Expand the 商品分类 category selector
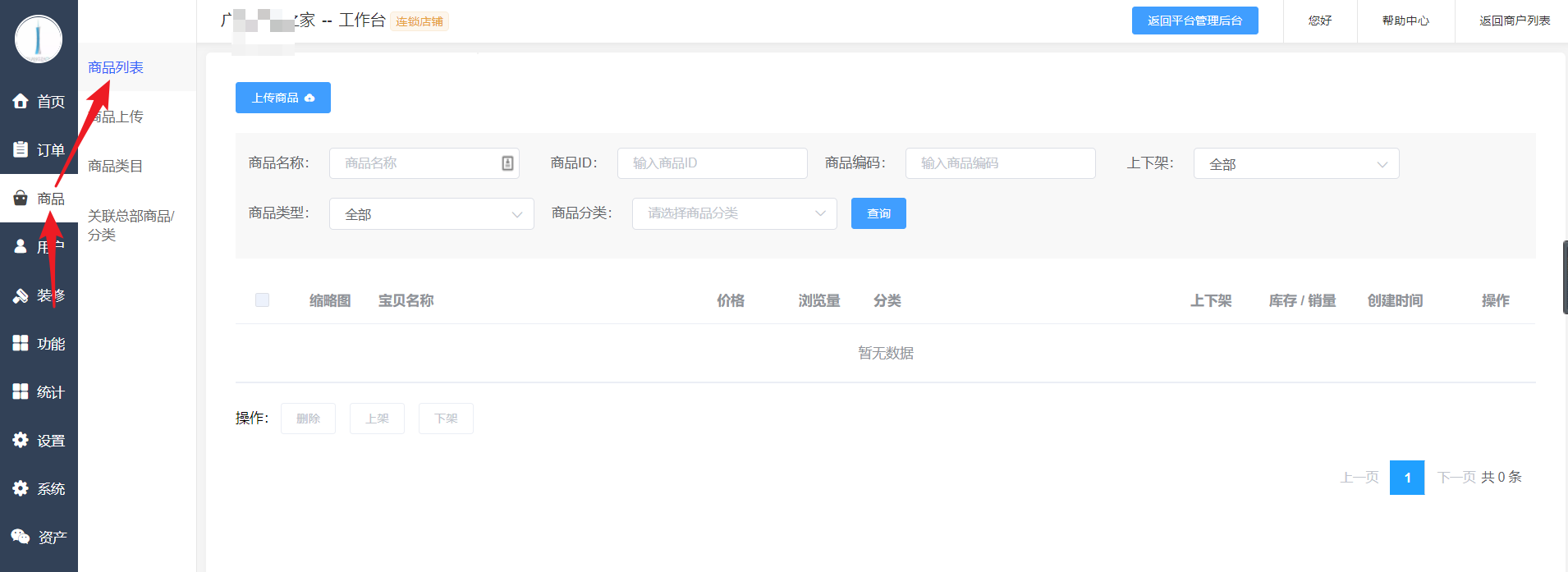The height and width of the screenshot is (572, 1568). click(x=734, y=213)
